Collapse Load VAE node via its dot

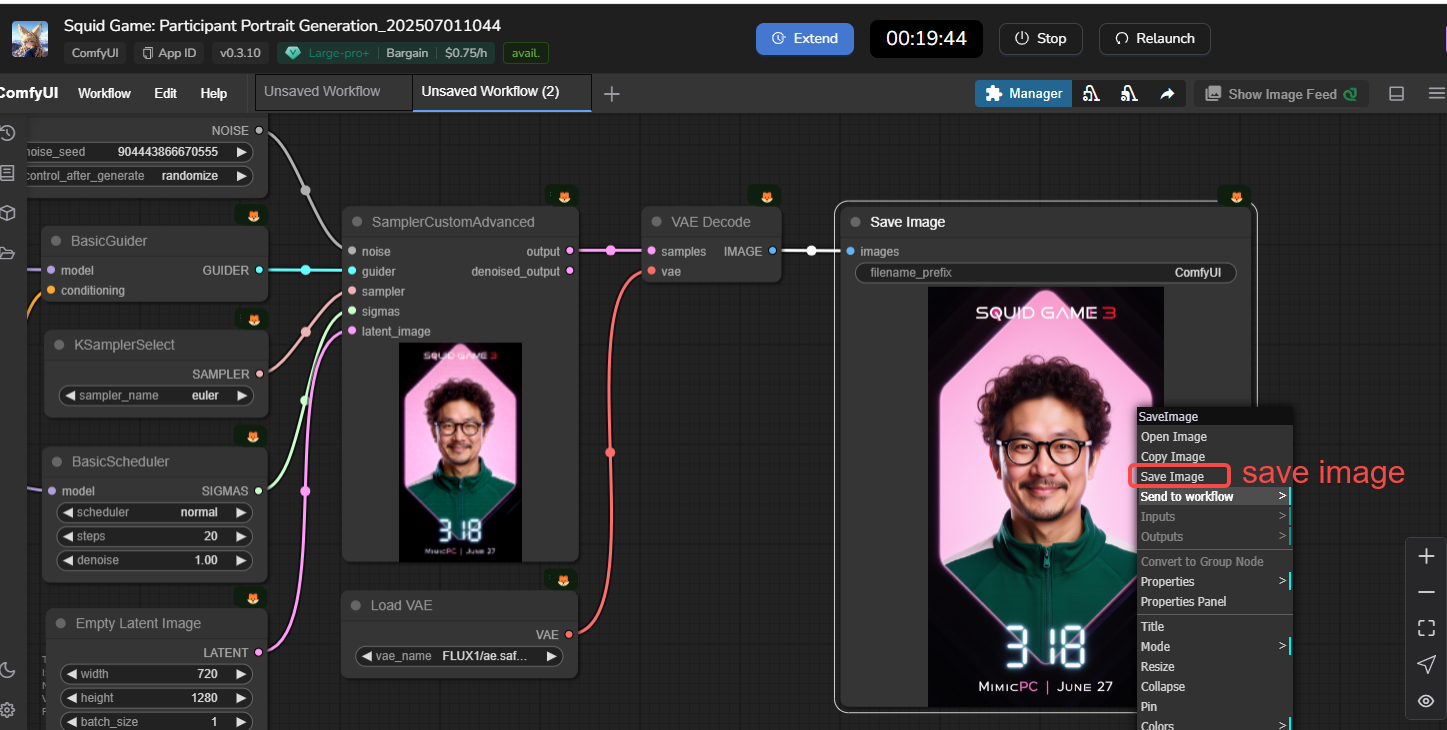[356, 605]
